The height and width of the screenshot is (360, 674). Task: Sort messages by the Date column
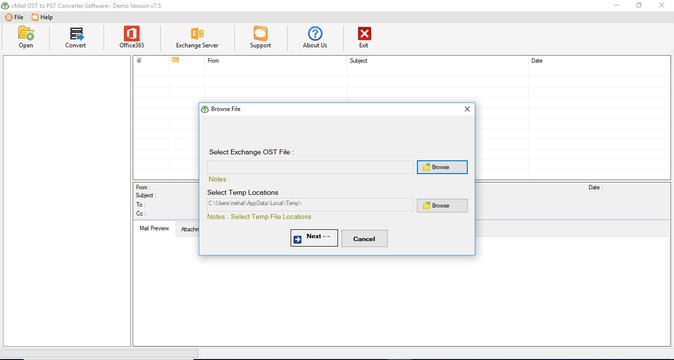tap(599, 61)
